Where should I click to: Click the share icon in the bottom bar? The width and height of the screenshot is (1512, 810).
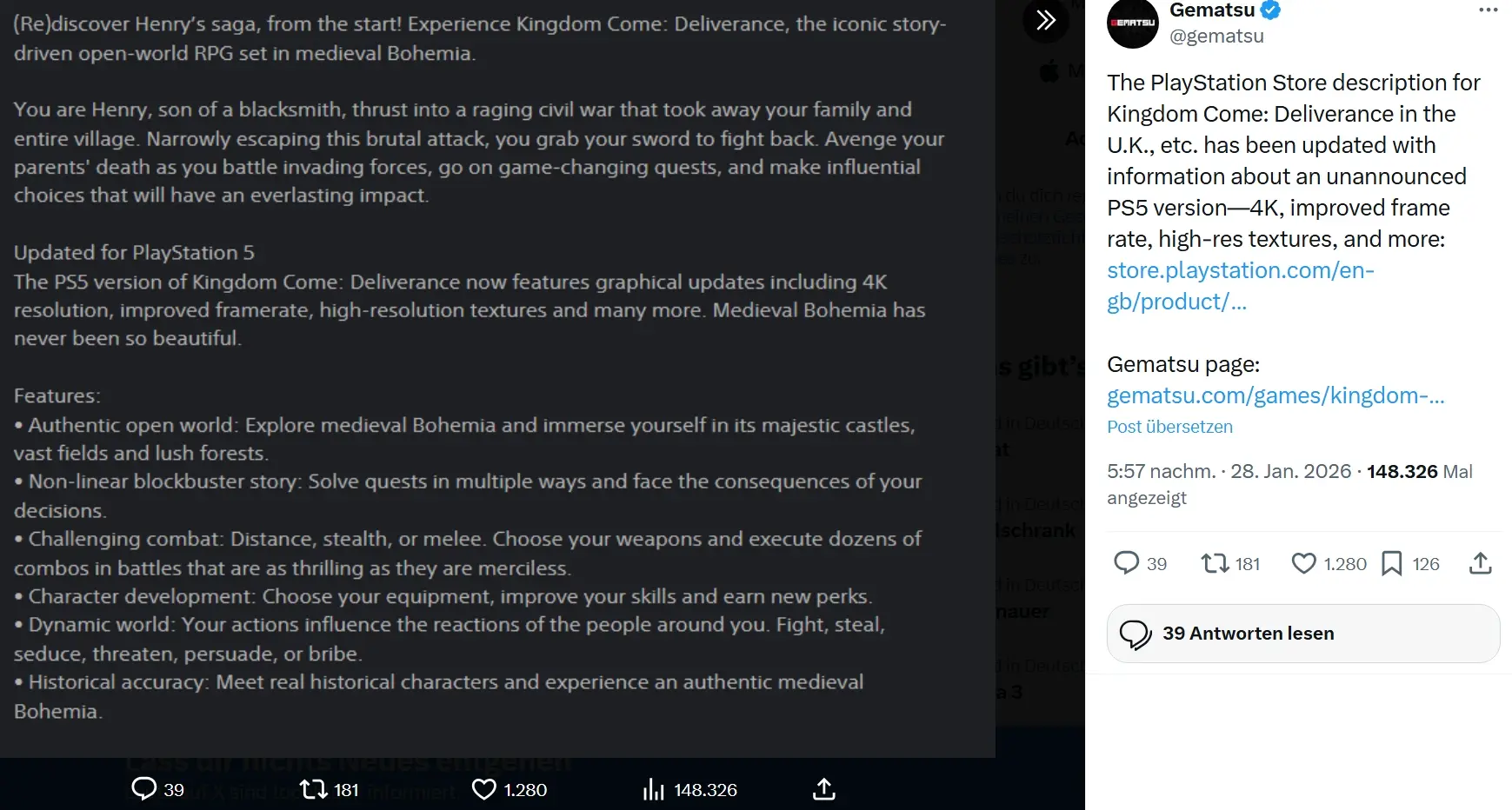point(823,789)
